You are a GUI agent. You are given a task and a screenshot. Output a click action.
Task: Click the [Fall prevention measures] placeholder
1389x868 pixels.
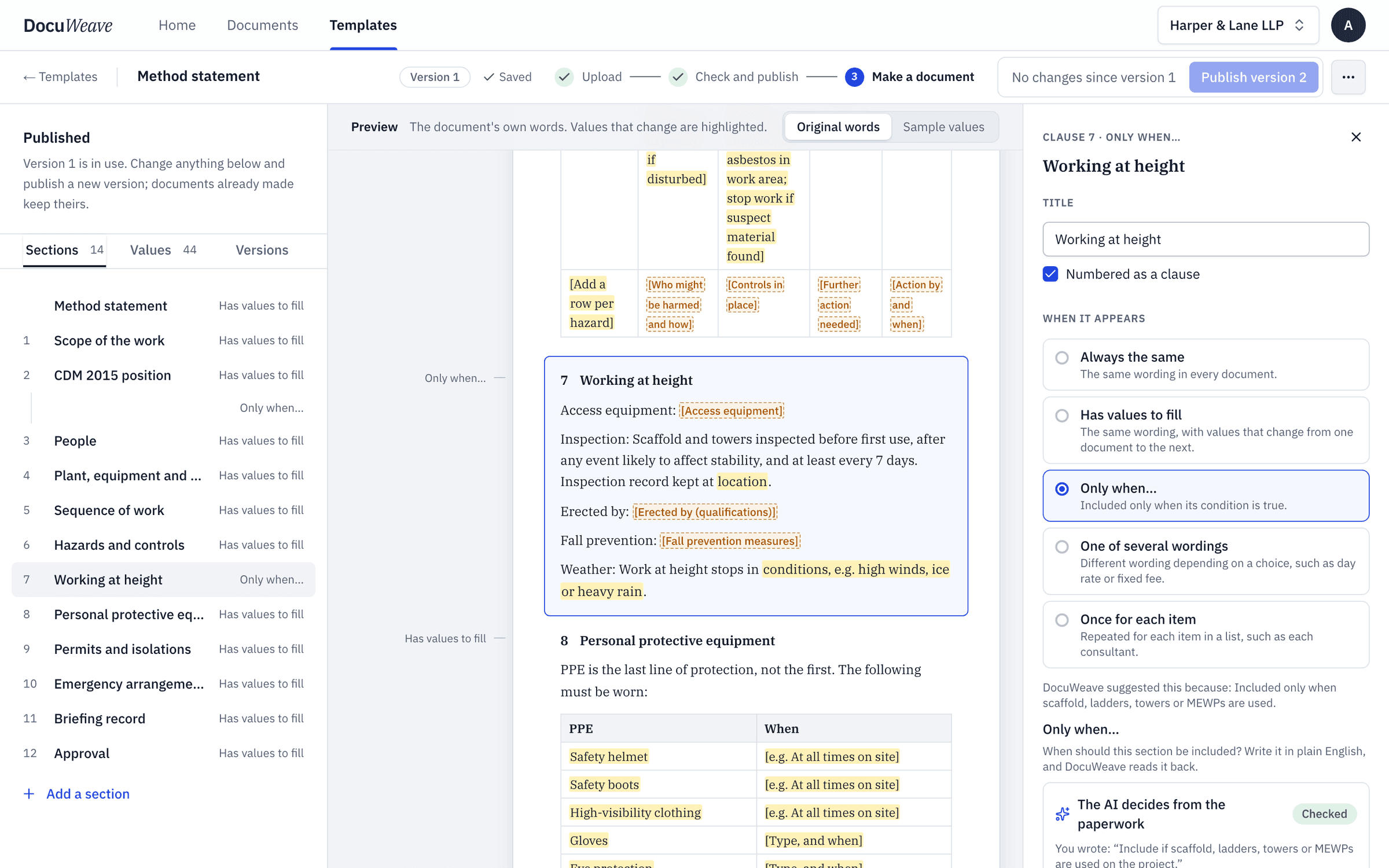click(x=730, y=540)
